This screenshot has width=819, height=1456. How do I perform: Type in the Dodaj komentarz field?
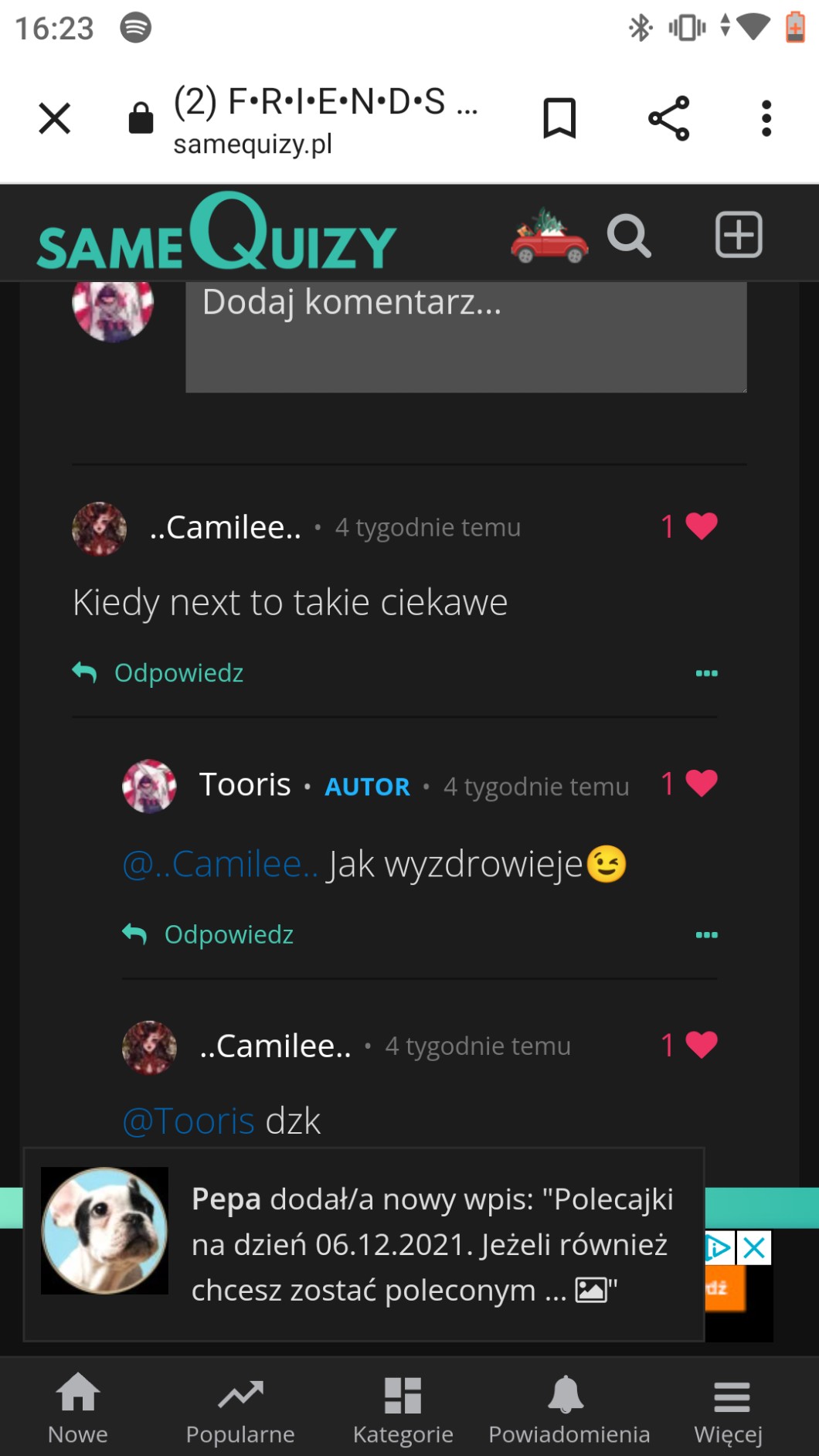[465, 336]
